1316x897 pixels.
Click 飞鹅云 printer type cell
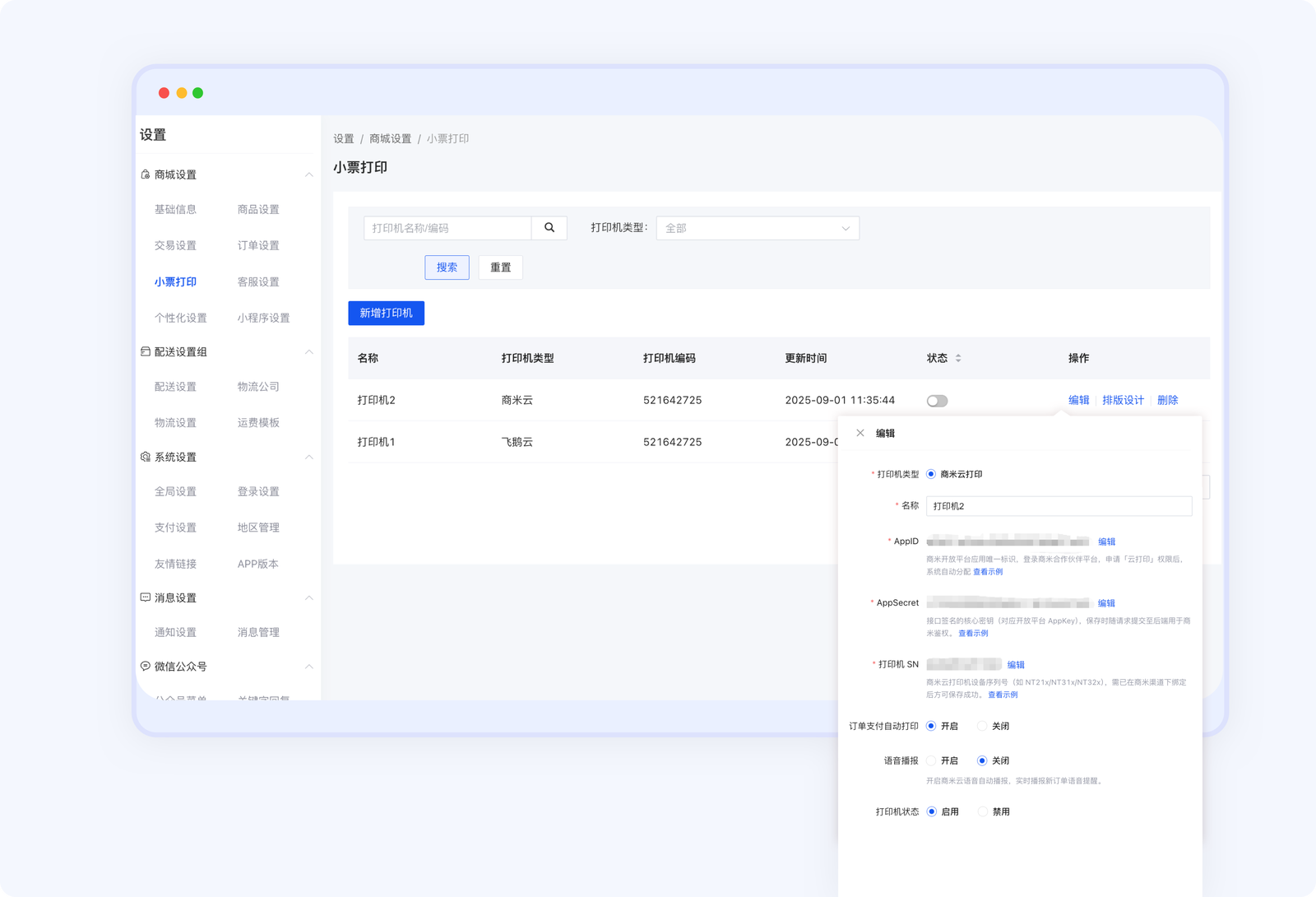[x=517, y=442]
